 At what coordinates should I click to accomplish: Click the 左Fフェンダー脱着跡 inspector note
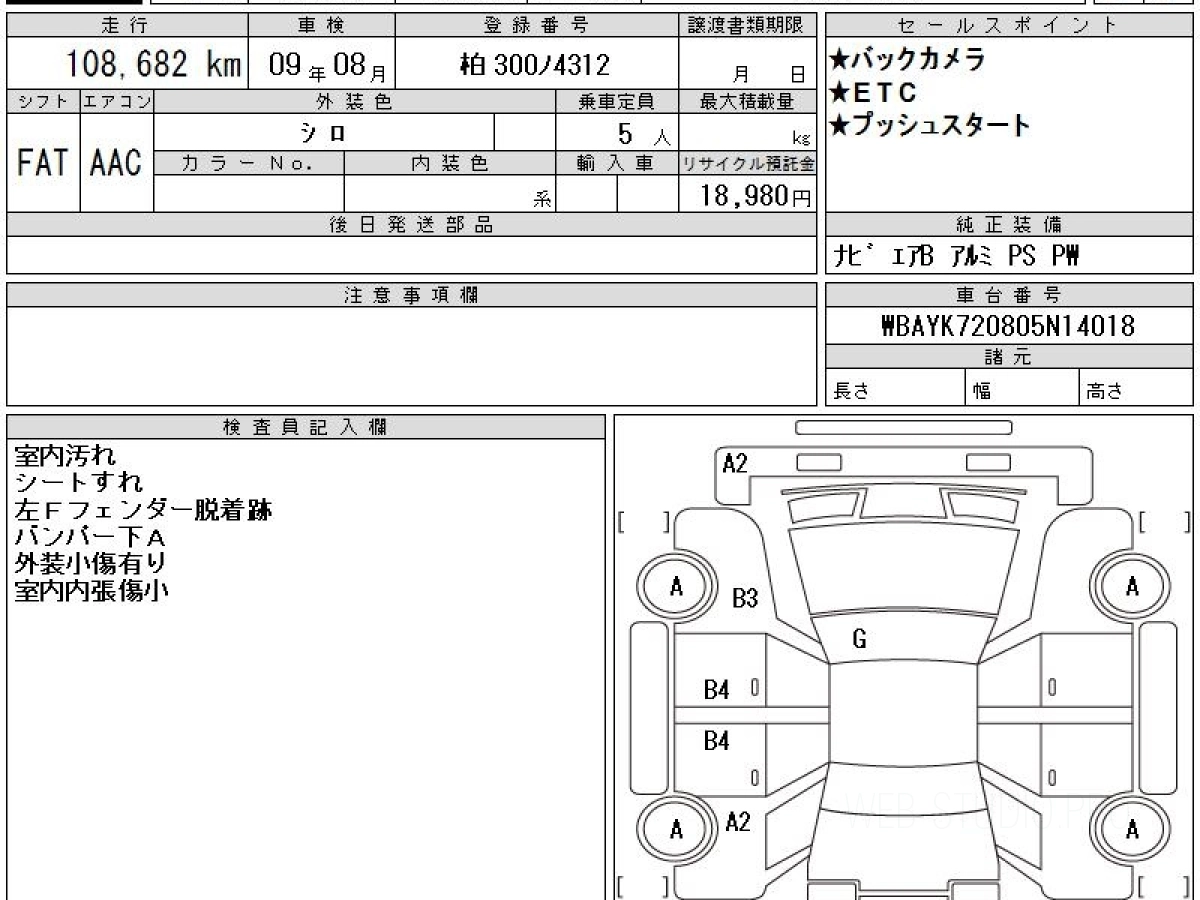coord(143,510)
